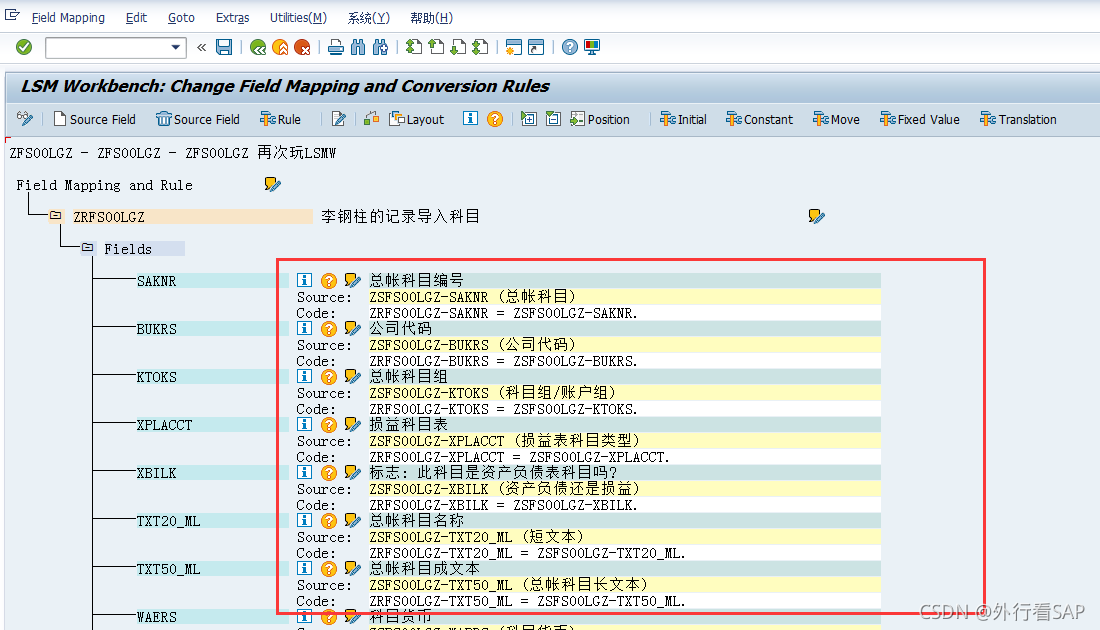This screenshot has height=630, width=1100.
Task: Click the note icon beside Field Mapping and Rule
Action: (272, 185)
